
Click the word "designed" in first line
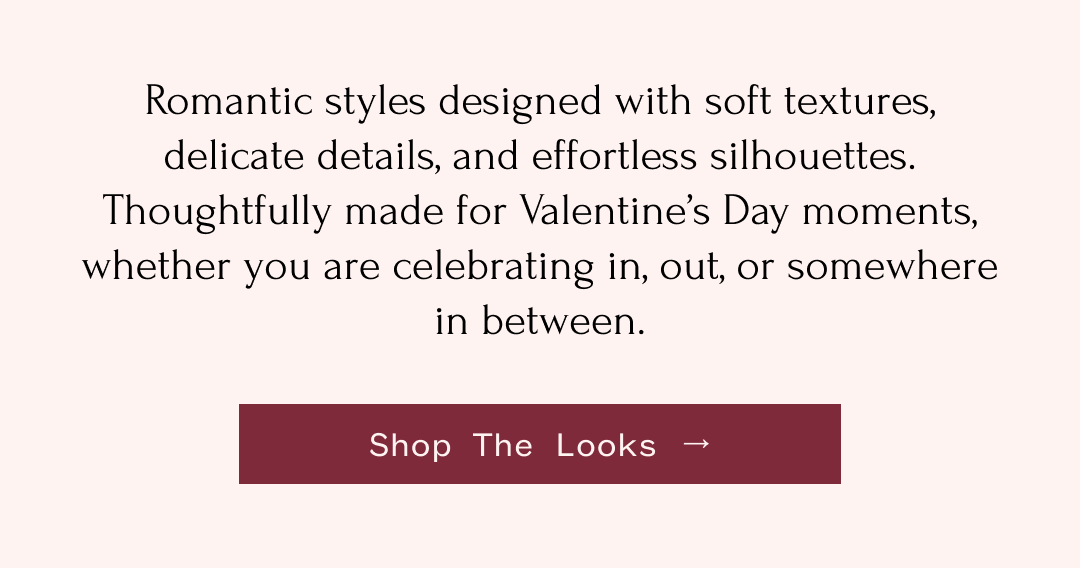(x=520, y=103)
